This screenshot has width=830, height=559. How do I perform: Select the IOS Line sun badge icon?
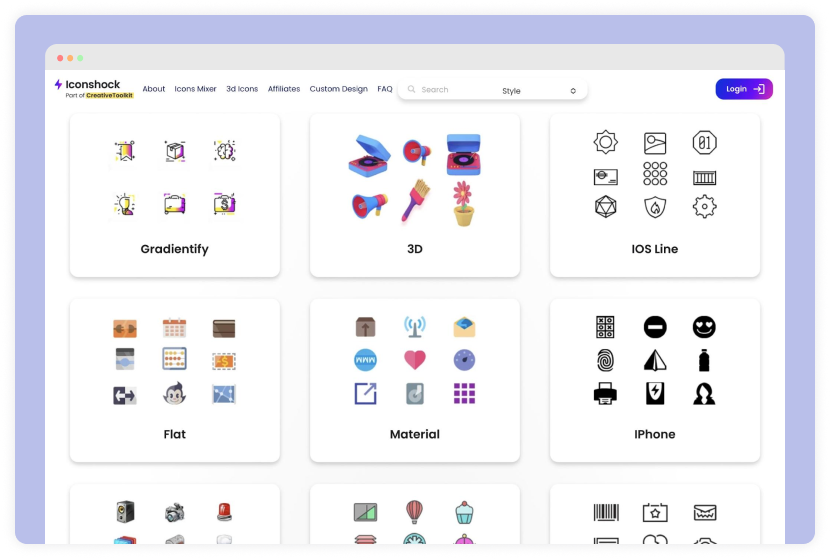coord(606,142)
